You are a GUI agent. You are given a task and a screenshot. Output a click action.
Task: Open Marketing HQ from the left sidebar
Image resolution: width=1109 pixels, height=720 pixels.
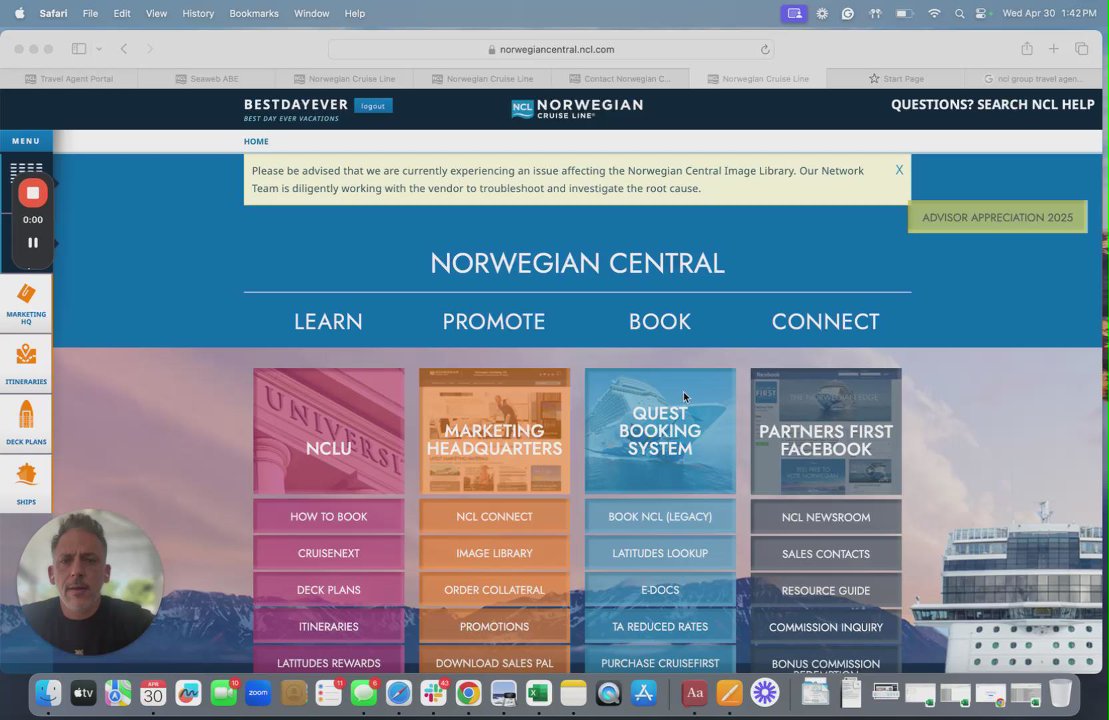coord(26,303)
